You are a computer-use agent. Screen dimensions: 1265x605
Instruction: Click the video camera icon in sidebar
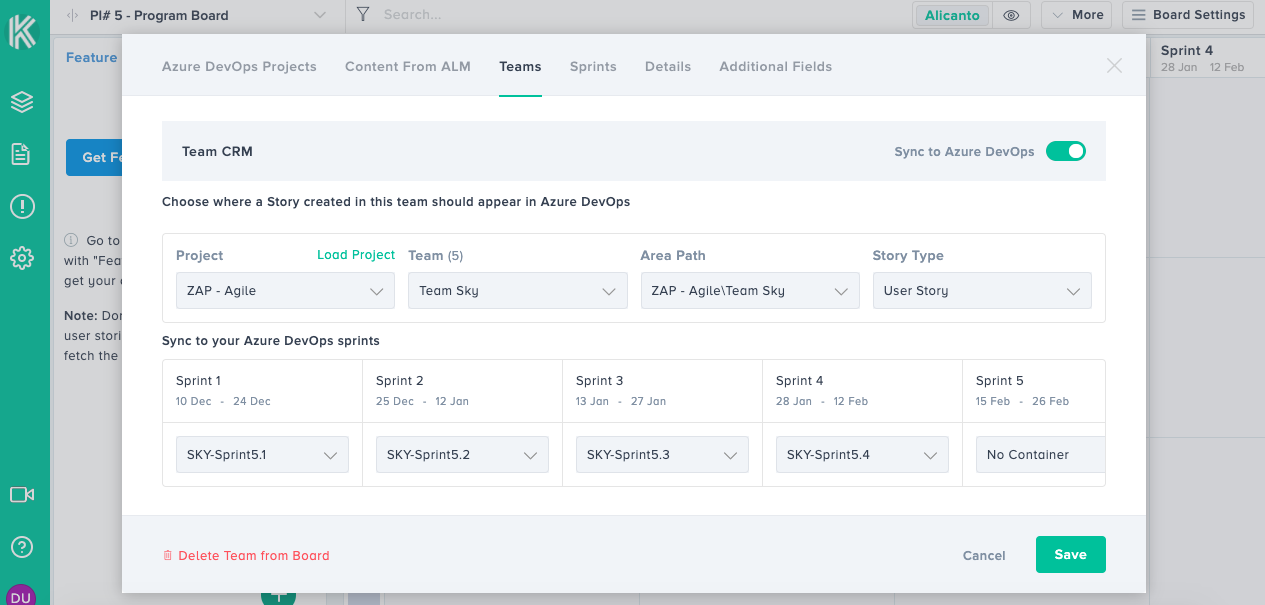22,494
